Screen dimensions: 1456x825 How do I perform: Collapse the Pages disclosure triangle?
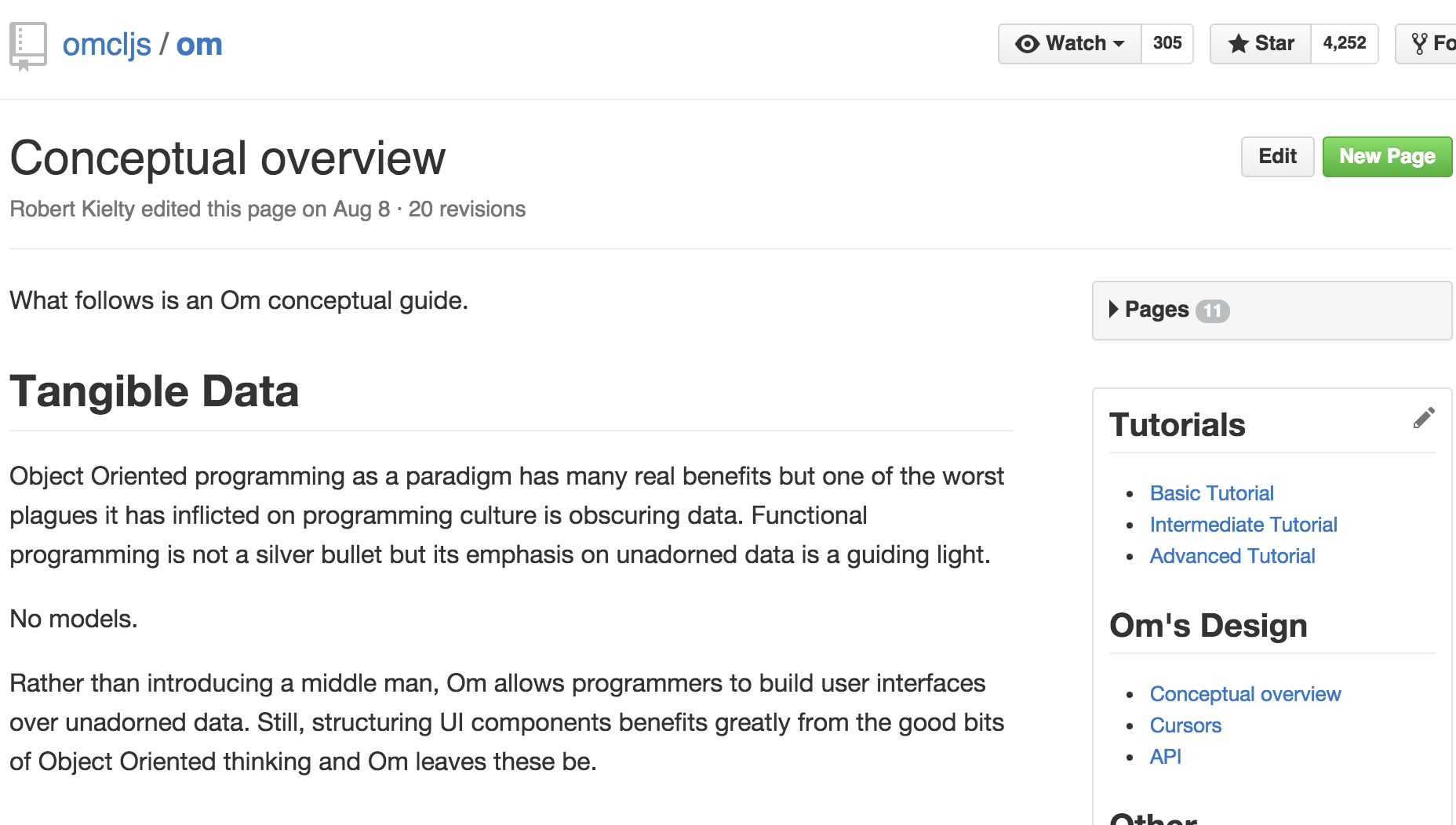click(1115, 310)
